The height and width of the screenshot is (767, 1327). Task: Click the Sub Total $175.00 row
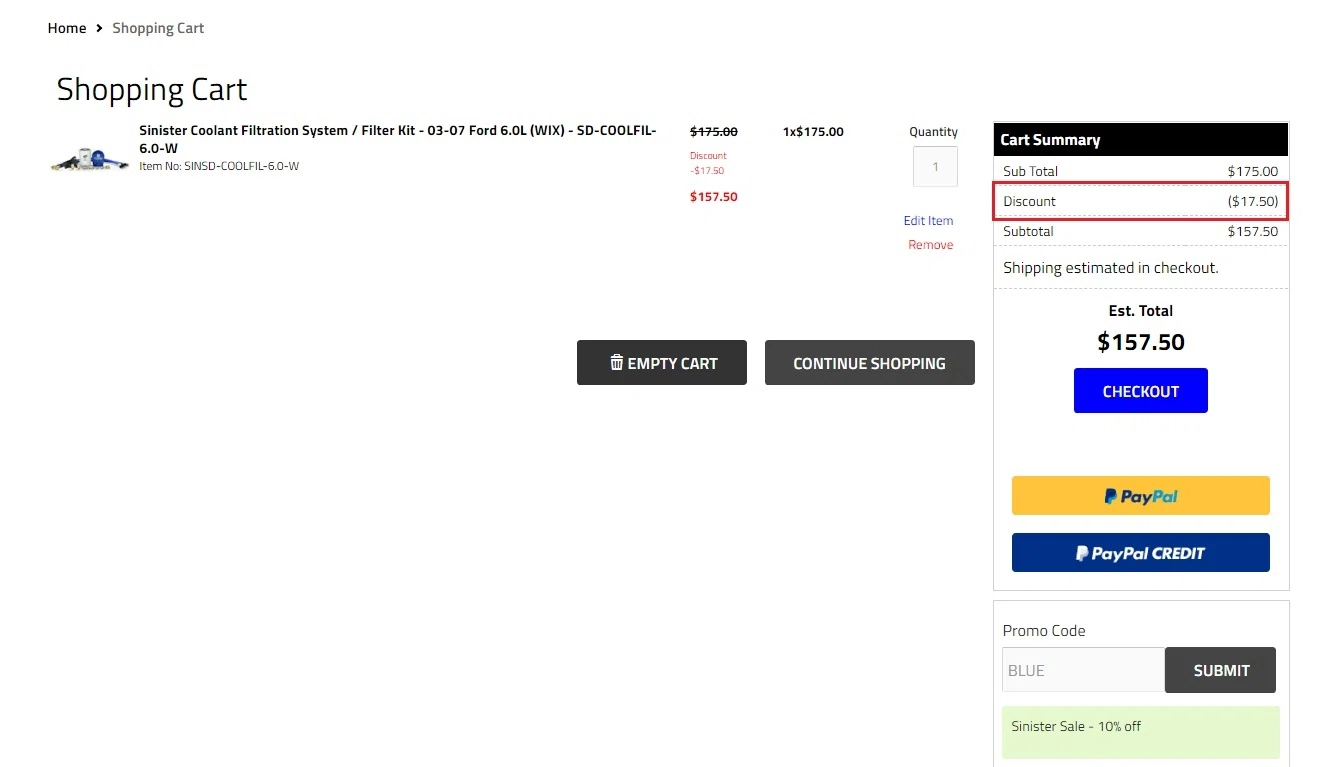(1141, 171)
